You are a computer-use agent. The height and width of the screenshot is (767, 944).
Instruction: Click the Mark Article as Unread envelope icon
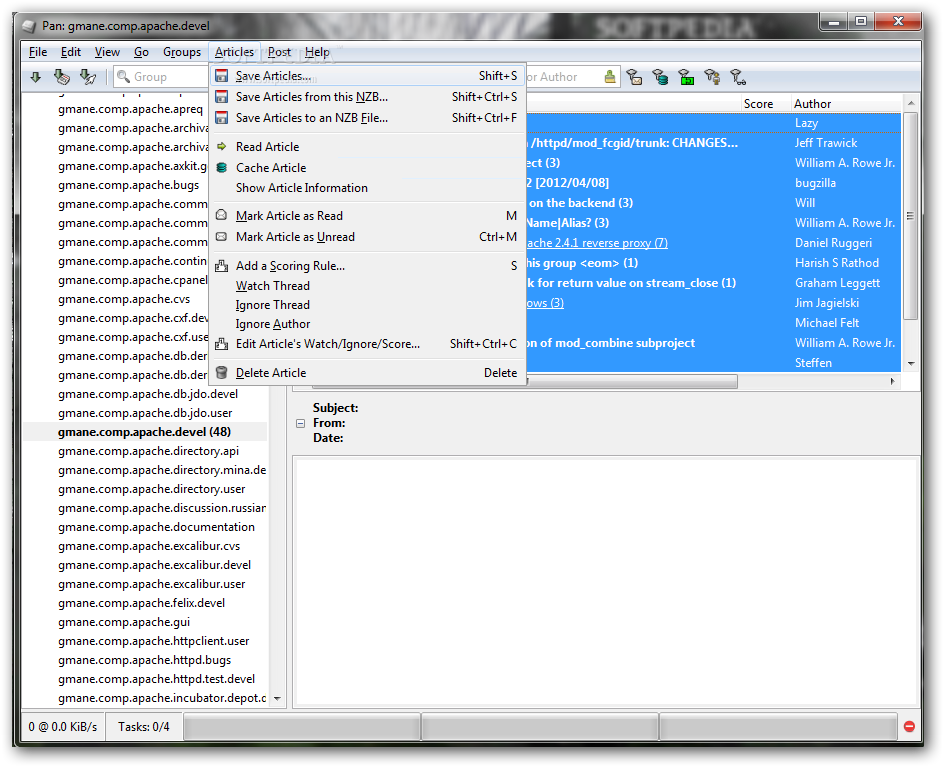222,237
